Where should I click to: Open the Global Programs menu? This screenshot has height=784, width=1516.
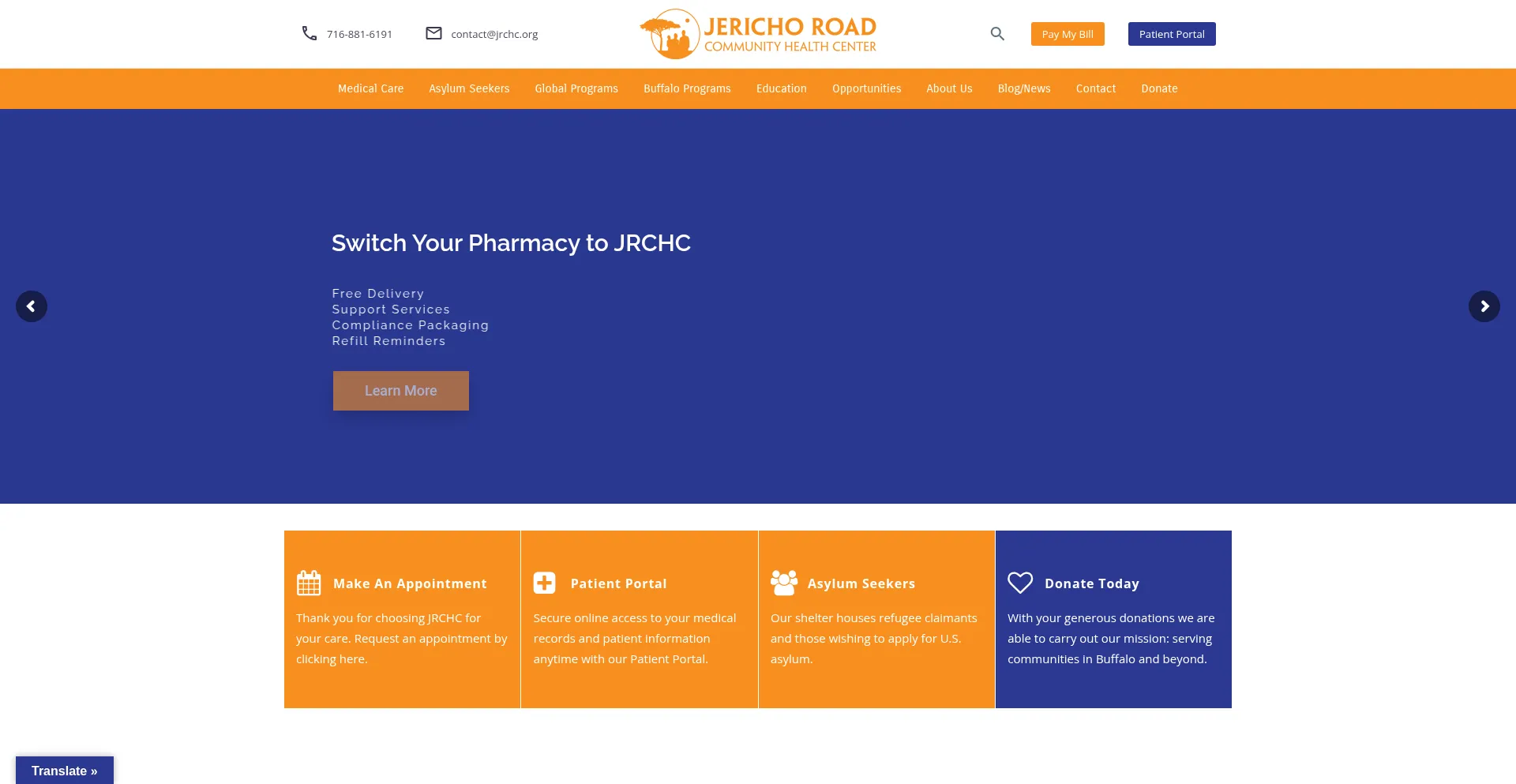(576, 88)
